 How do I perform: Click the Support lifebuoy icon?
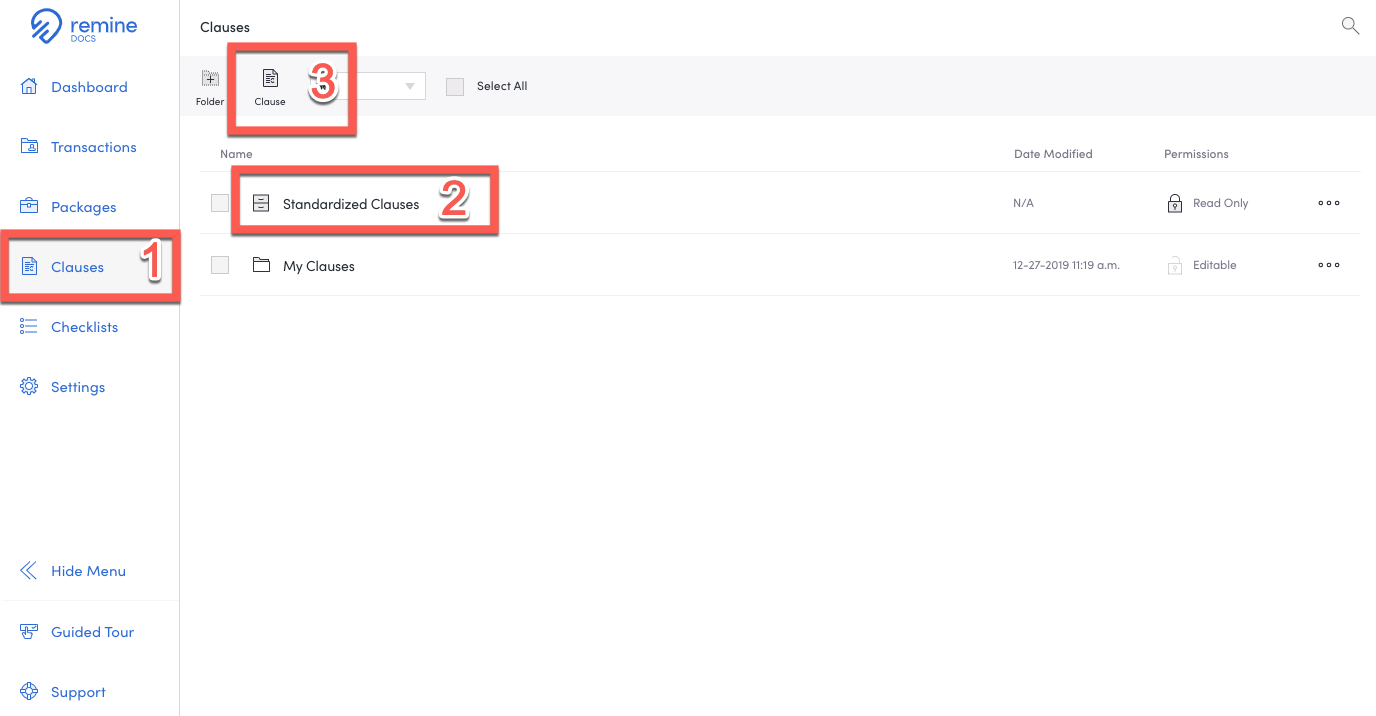click(x=29, y=692)
